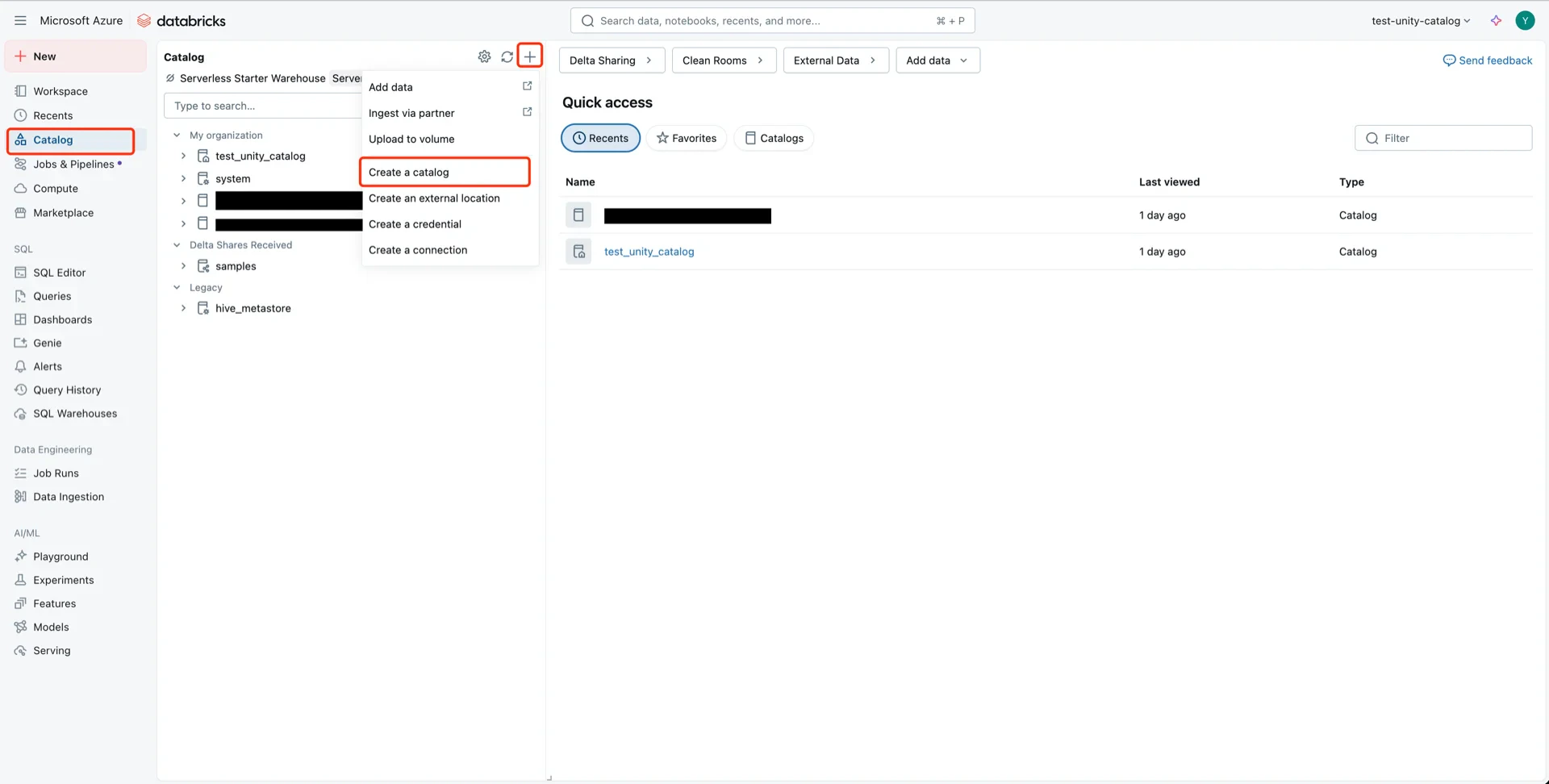Collapse the Legacy section

(x=177, y=287)
